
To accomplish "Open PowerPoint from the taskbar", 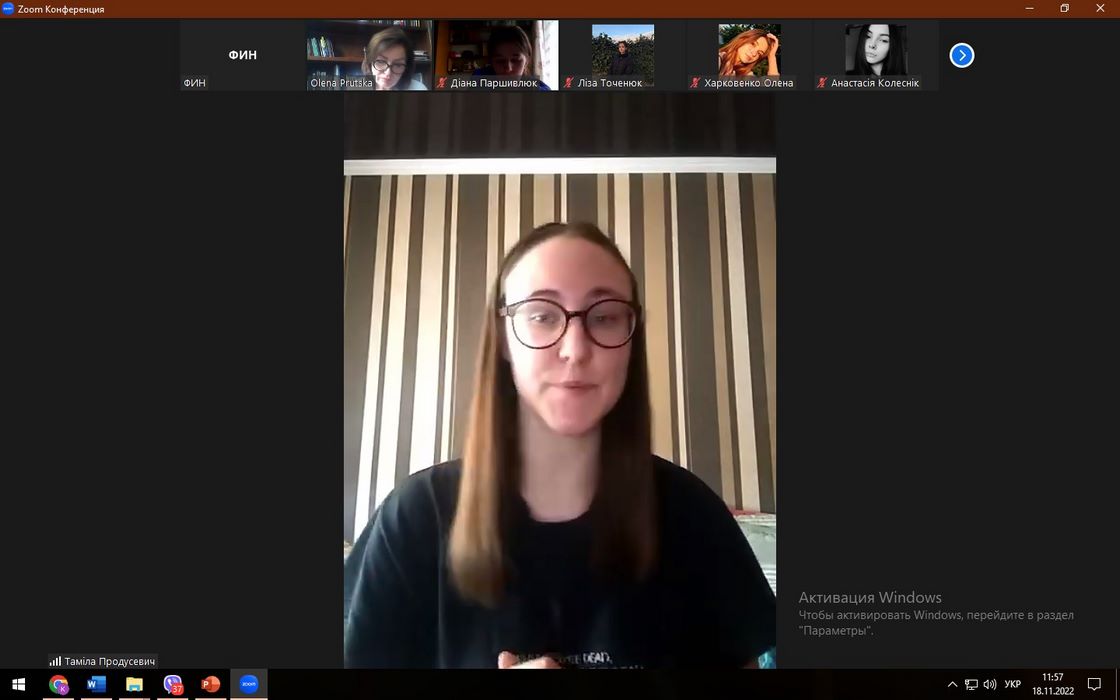I will pyautogui.click(x=211, y=685).
